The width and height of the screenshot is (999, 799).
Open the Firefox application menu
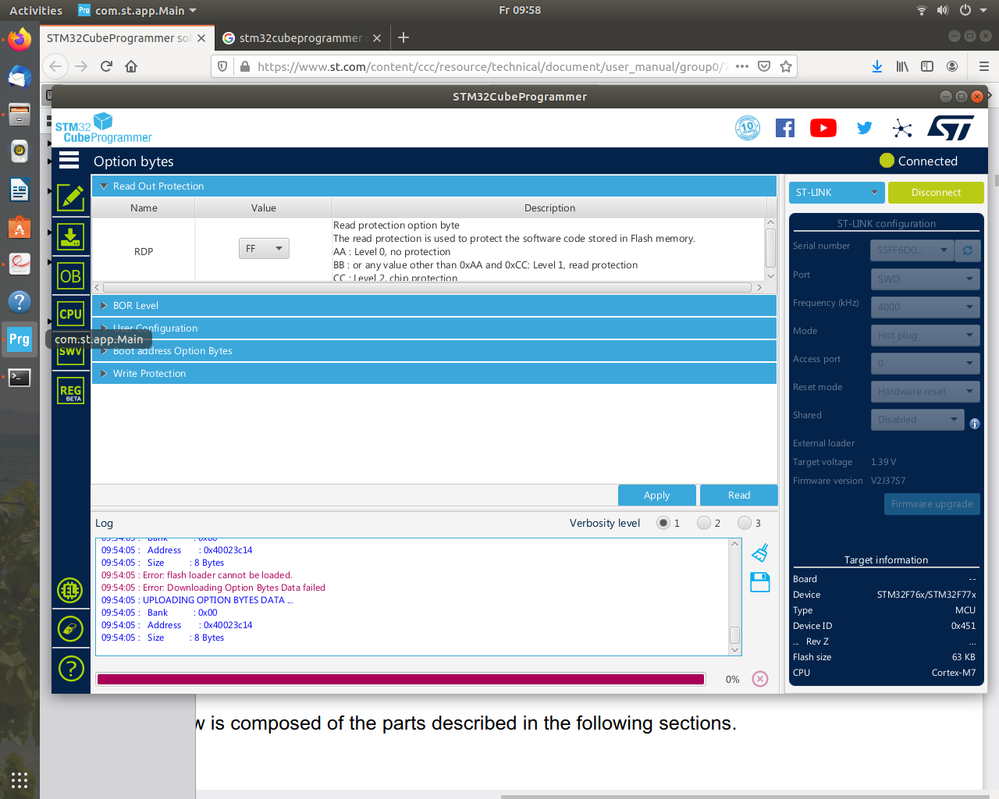tap(984, 66)
